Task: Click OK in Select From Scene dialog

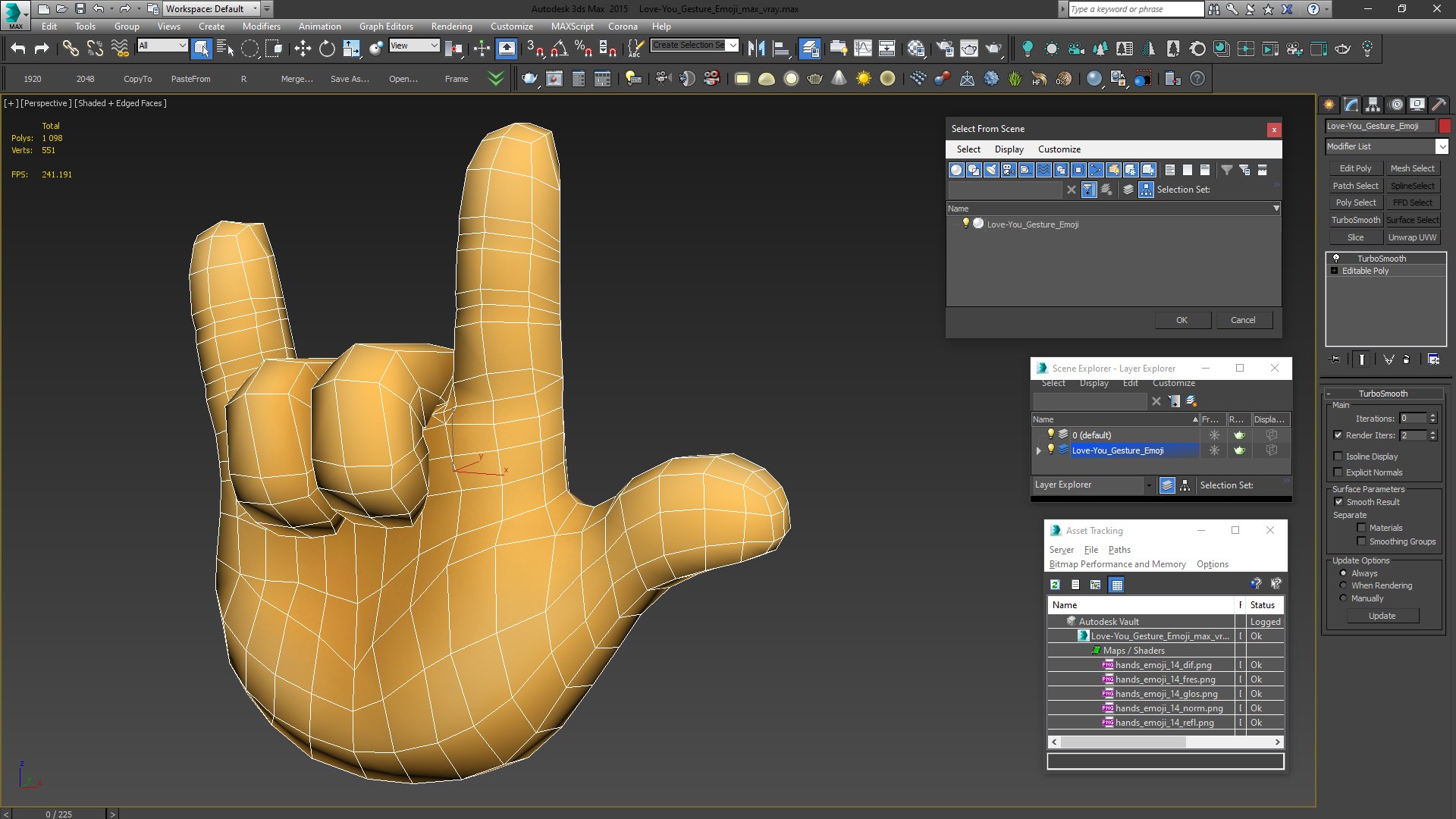Action: [x=1181, y=320]
